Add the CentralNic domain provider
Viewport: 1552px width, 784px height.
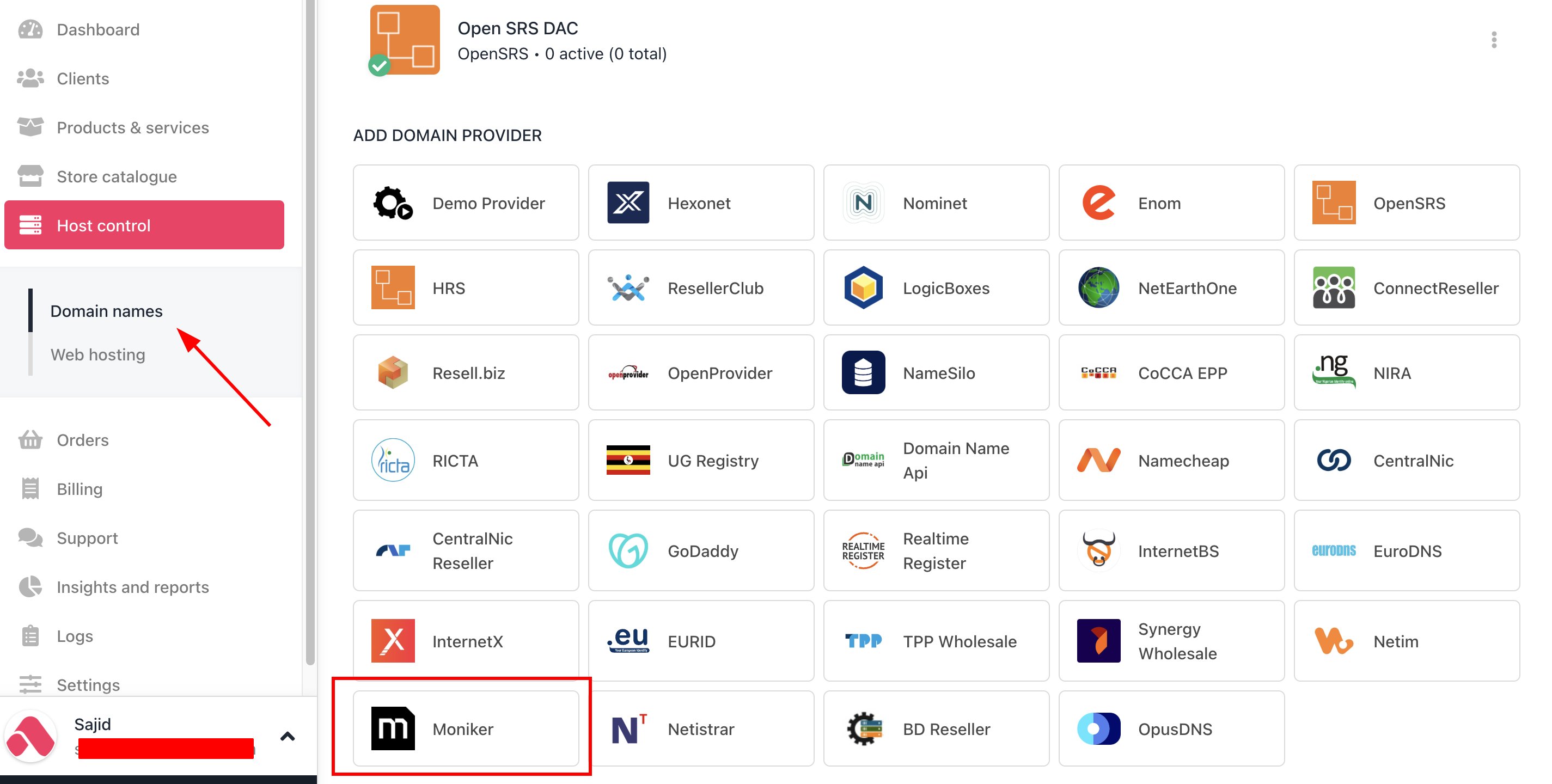point(1406,460)
